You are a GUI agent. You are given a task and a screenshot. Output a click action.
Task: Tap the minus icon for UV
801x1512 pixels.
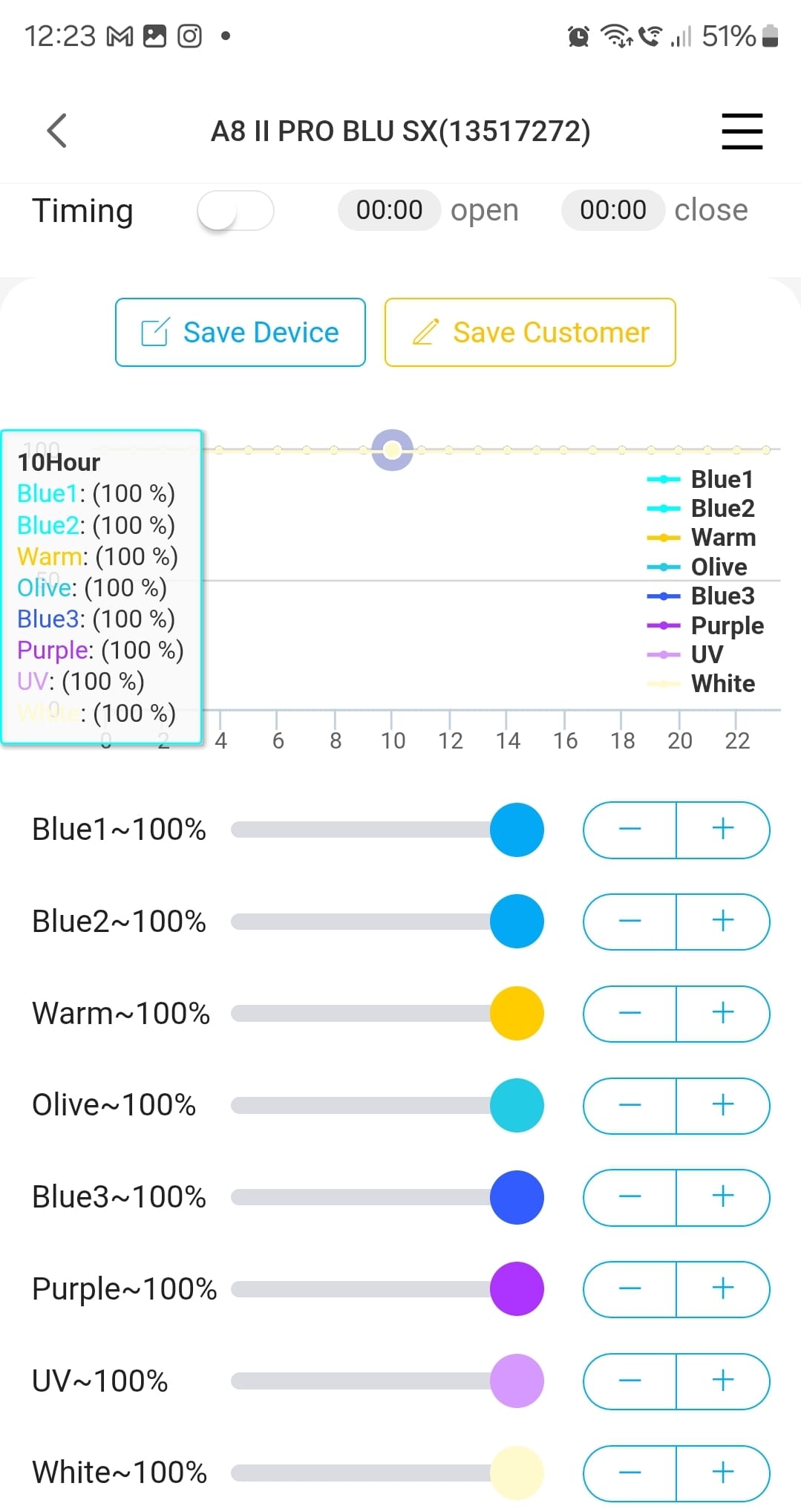pyautogui.click(x=630, y=1381)
